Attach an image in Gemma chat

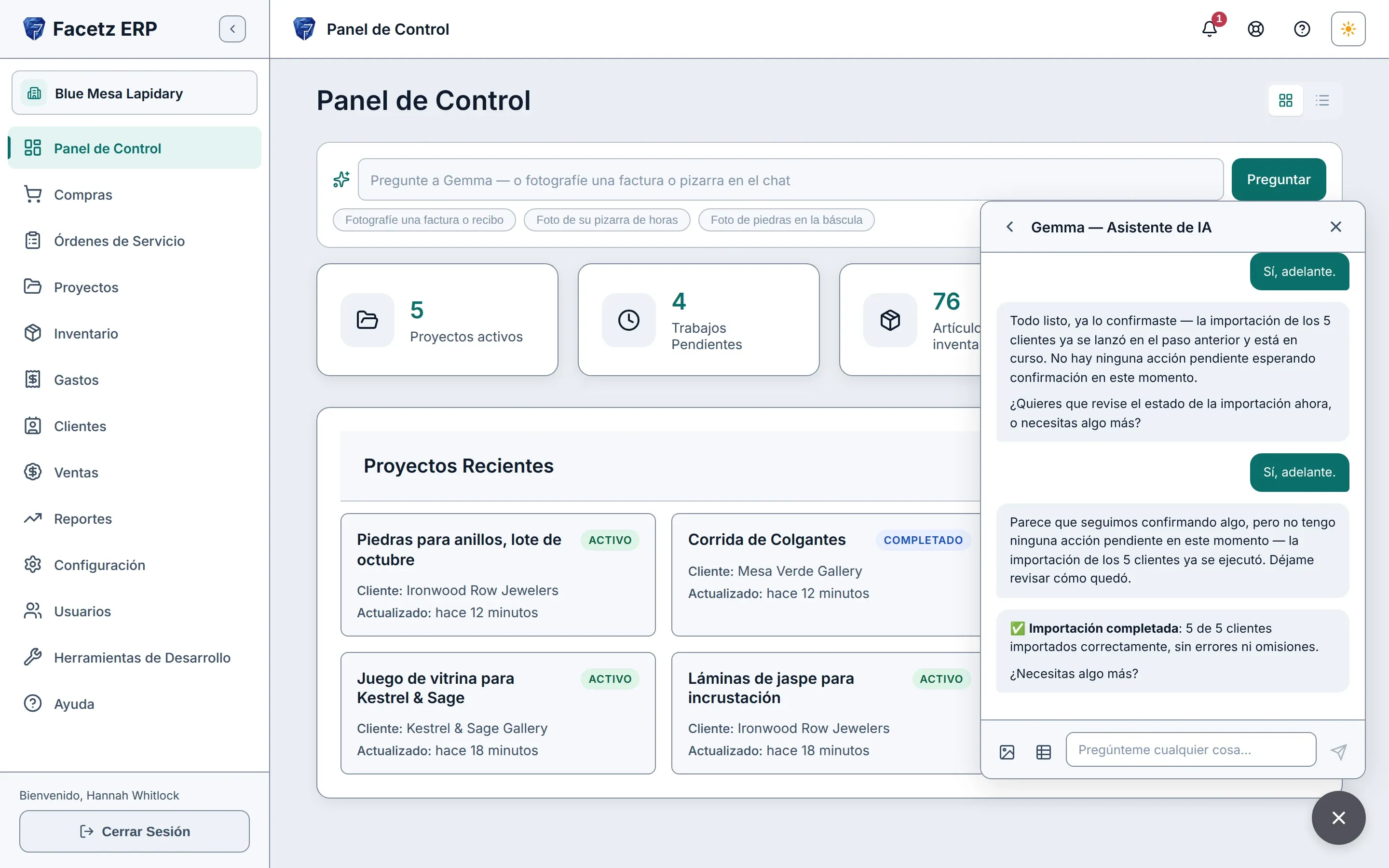coord(1007,751)
